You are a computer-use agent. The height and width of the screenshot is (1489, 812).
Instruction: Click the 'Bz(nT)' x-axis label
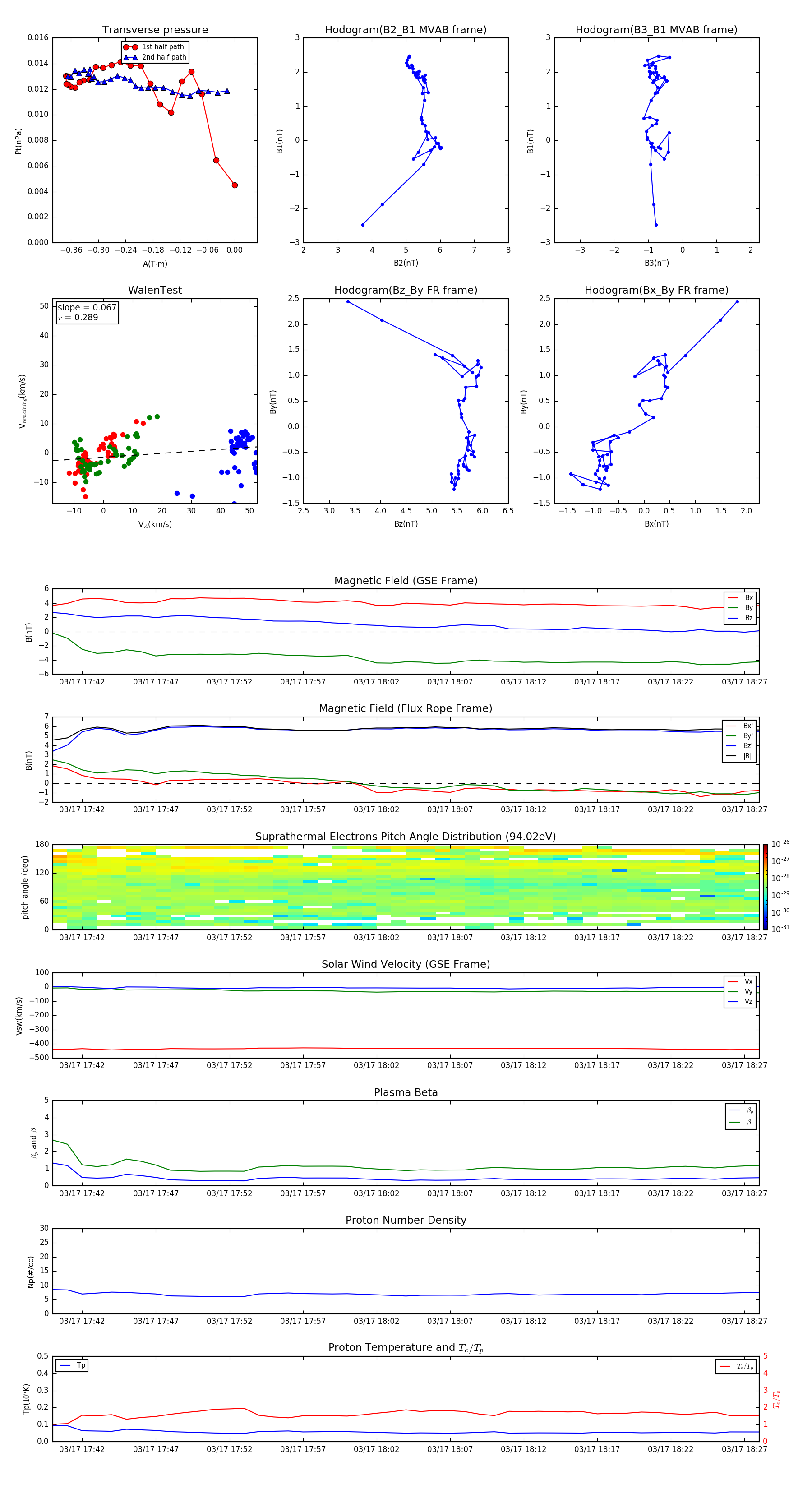pos(406,524)
